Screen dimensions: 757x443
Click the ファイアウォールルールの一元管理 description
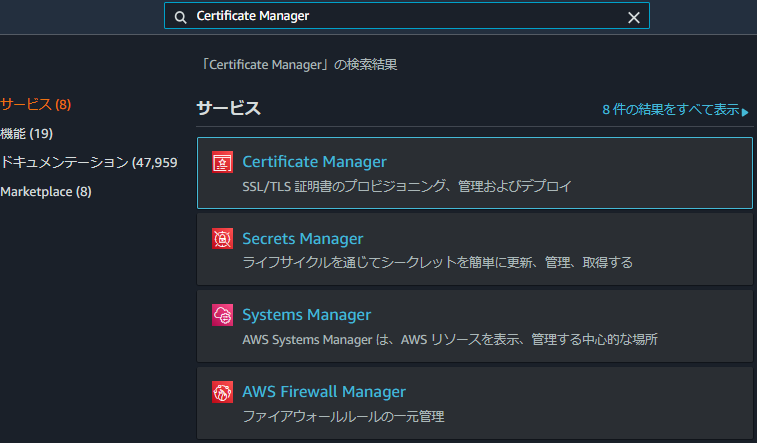coord(343,416)
